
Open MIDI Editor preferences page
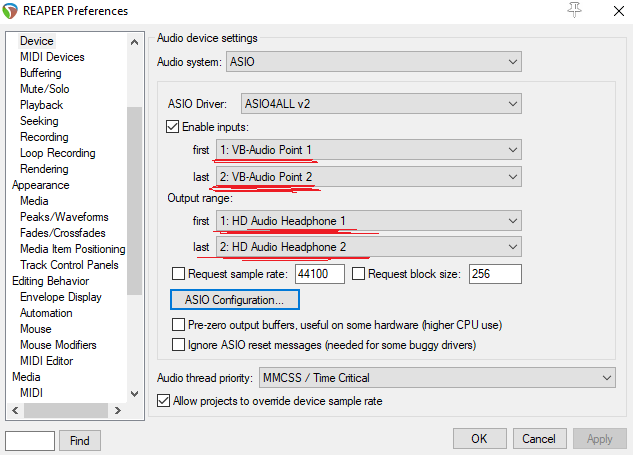point(46,361)
